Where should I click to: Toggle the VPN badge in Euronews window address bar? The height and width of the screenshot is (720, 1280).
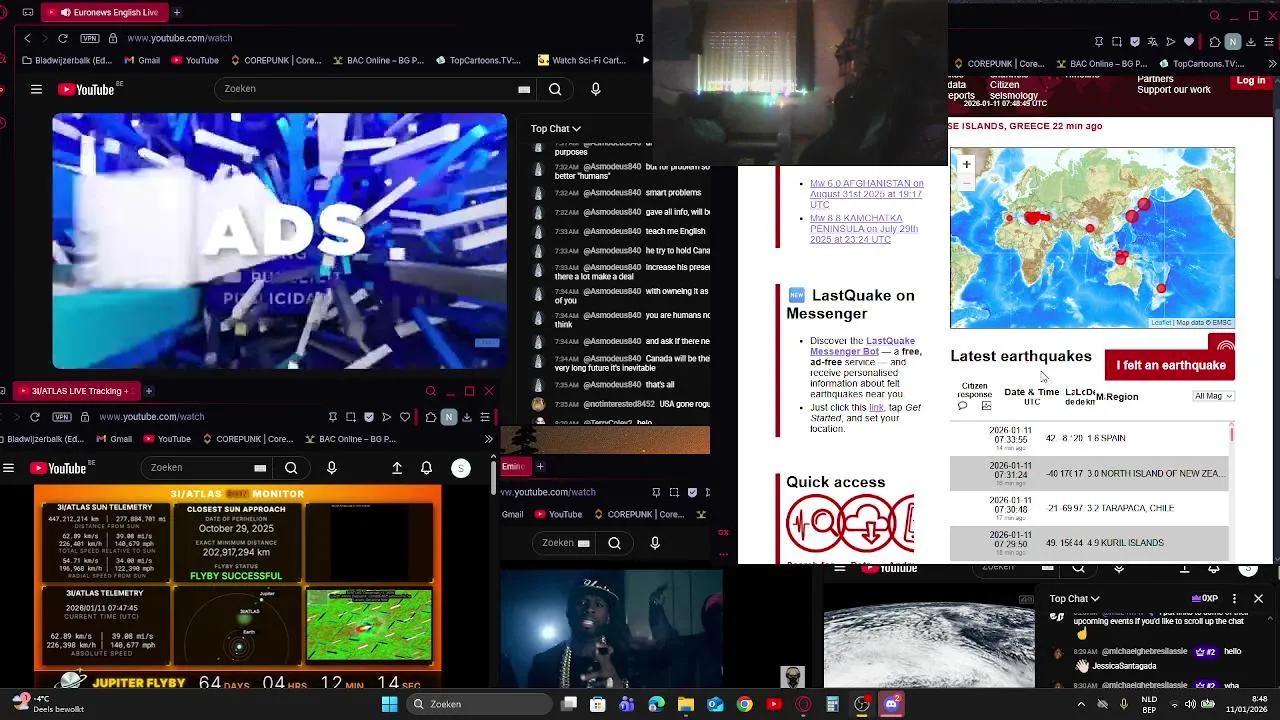(x=90, y=38)
